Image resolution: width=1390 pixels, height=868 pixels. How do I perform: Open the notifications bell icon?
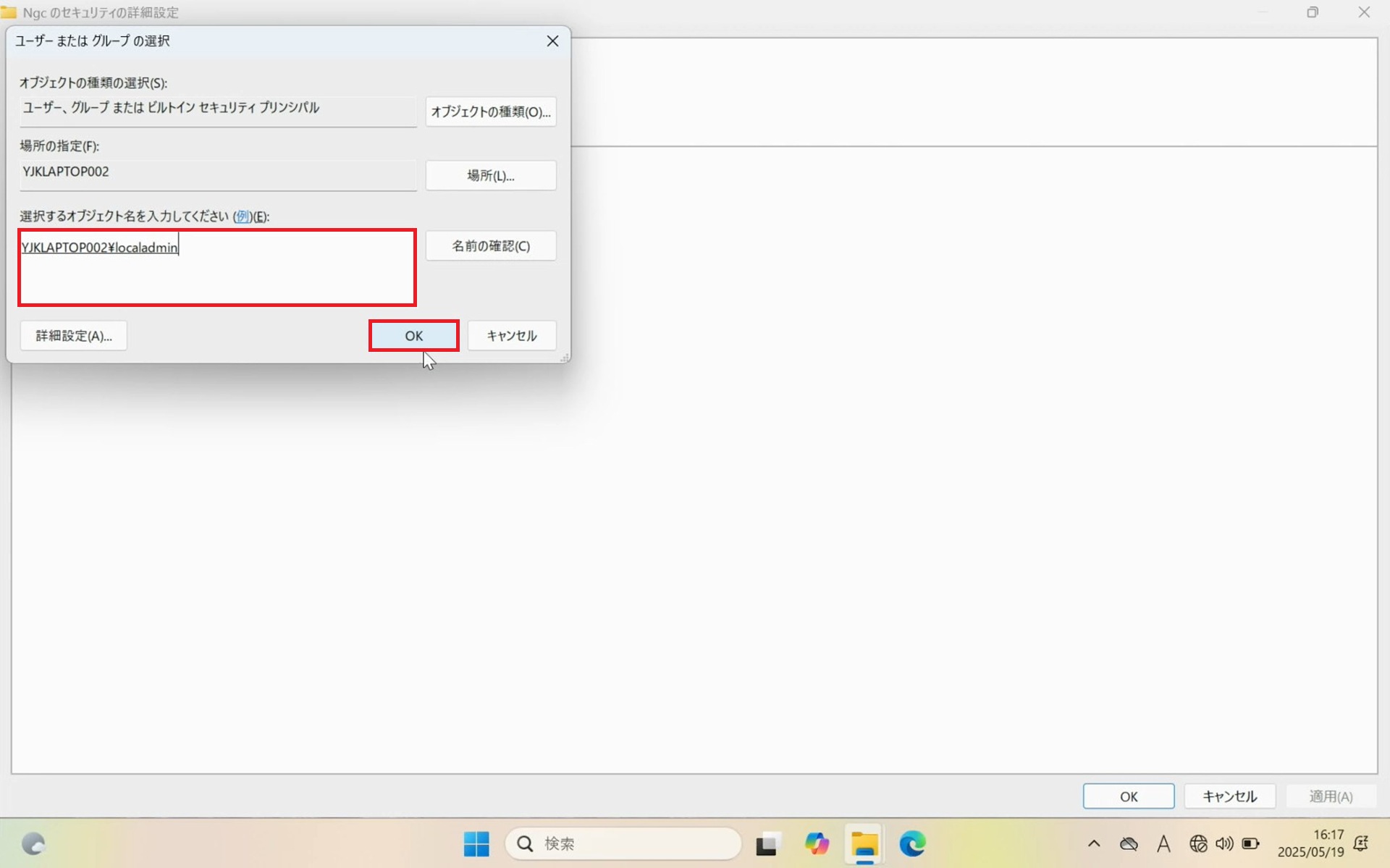(1362, 843)
